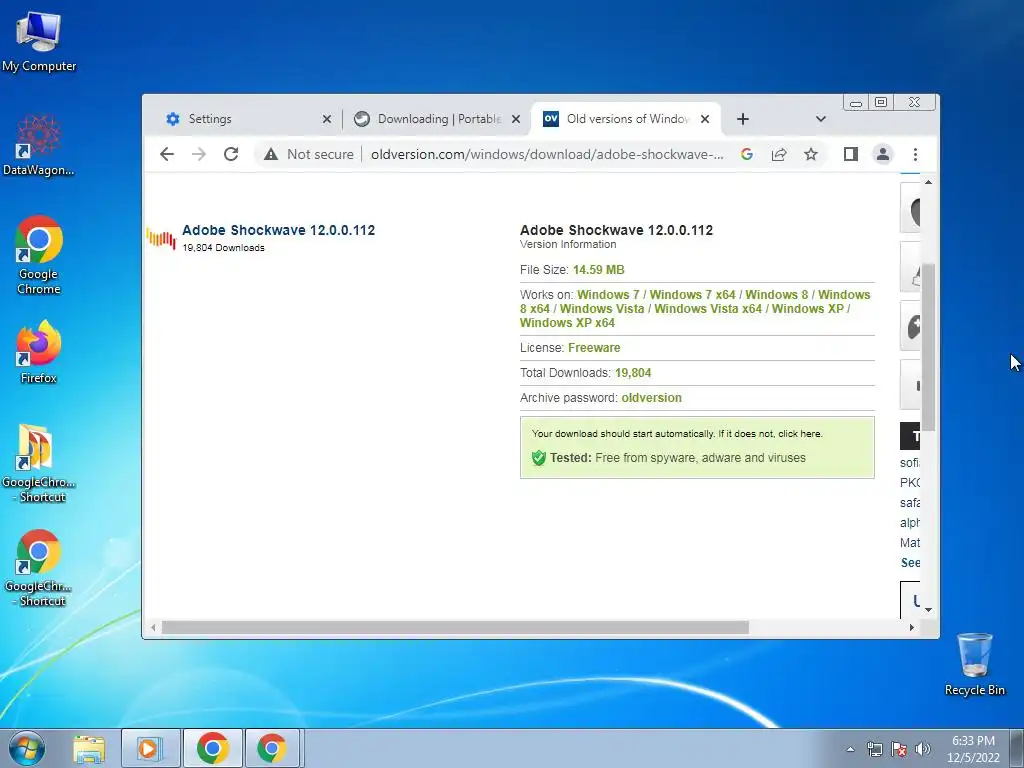
Task: Open the Adobe Shockwave 12.0.0.112 link
Action: tap(278, 230)
